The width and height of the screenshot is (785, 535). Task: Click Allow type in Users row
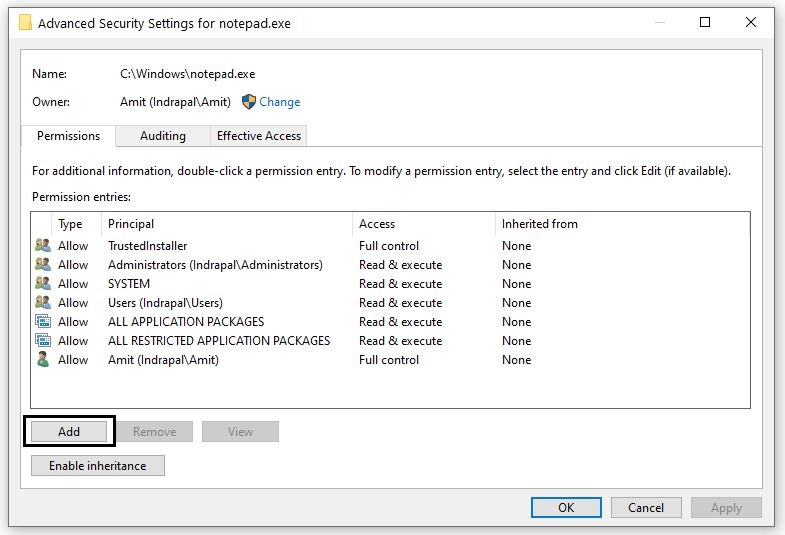pos(73,303)
